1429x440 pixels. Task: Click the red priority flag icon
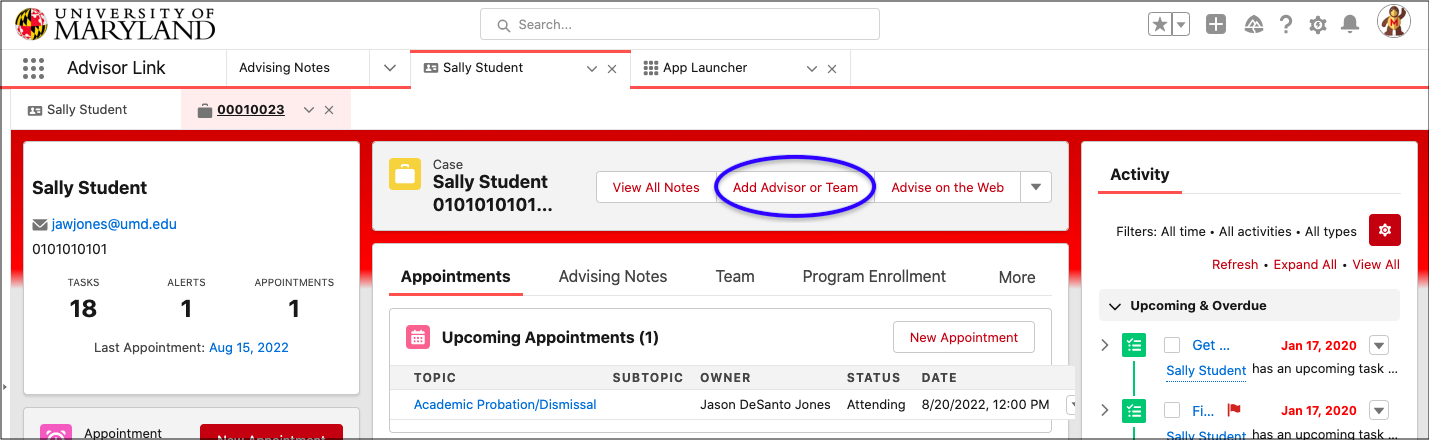pos(1233,410)
